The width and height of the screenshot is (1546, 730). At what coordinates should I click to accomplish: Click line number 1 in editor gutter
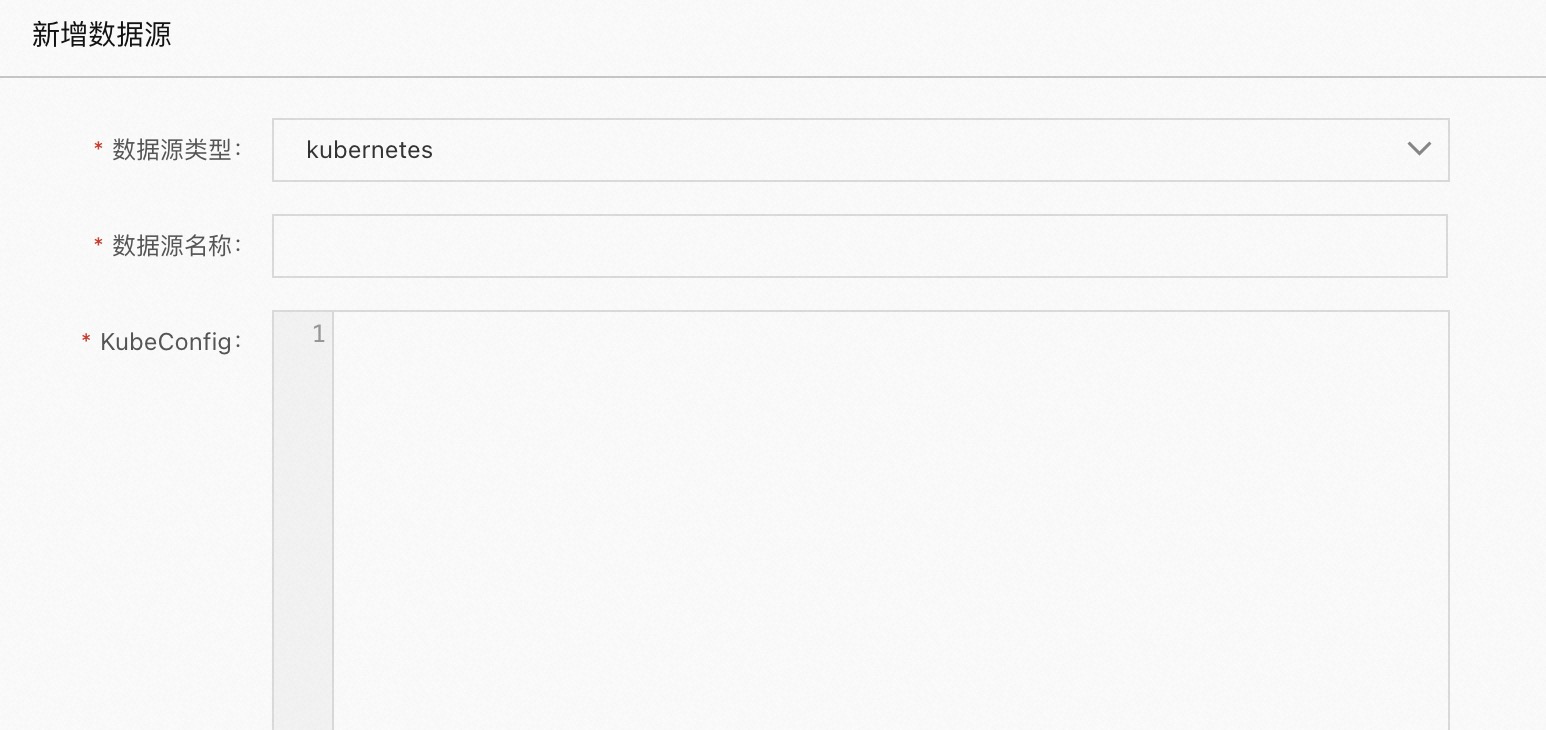[318, 334]
